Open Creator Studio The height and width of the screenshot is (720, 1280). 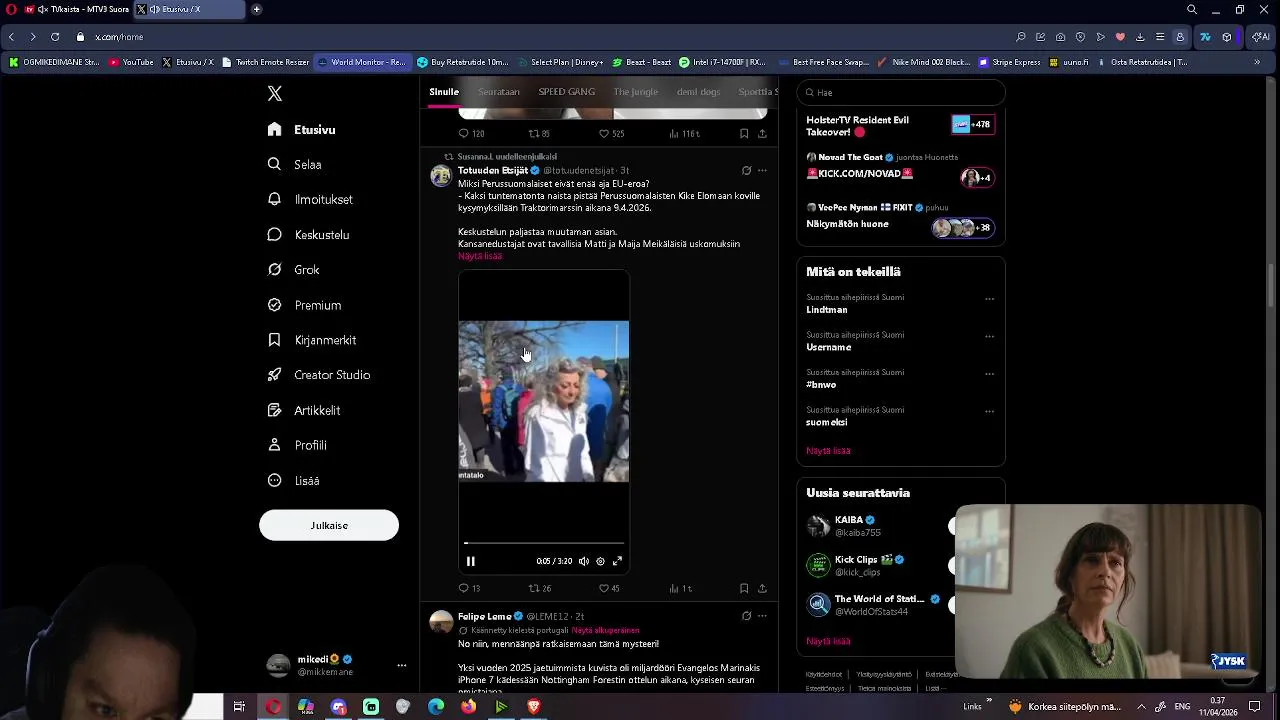[x=319, y=375]
